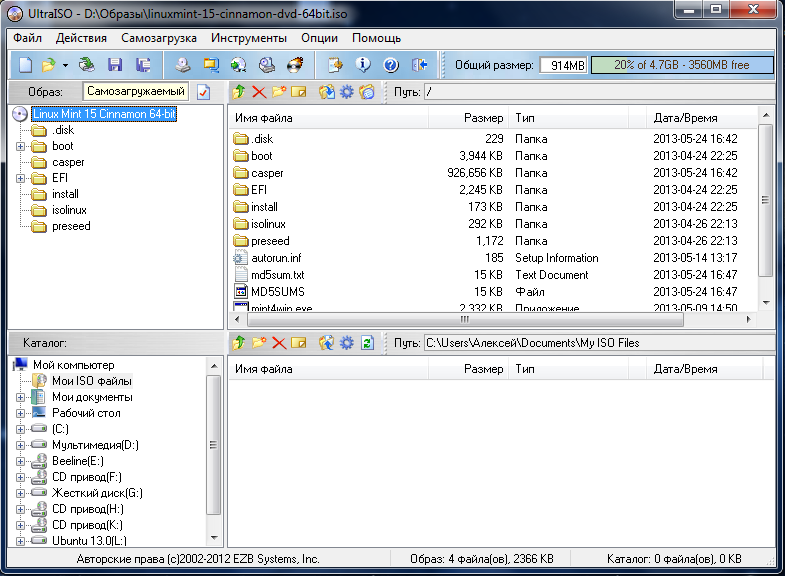Click the Compress ISO disc icon
785x576 pixels.
[x=267, y=65]
